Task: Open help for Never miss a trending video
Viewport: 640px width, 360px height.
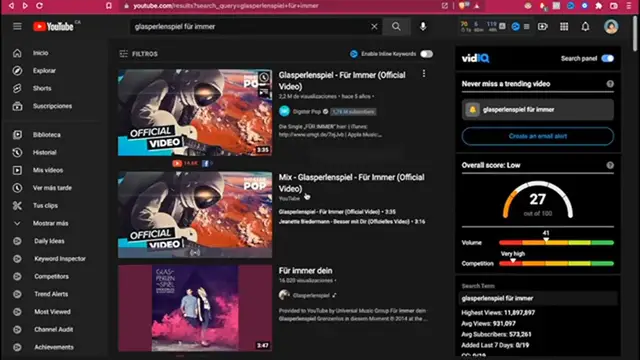Action: pyautogui.click(x=610, y=84)
